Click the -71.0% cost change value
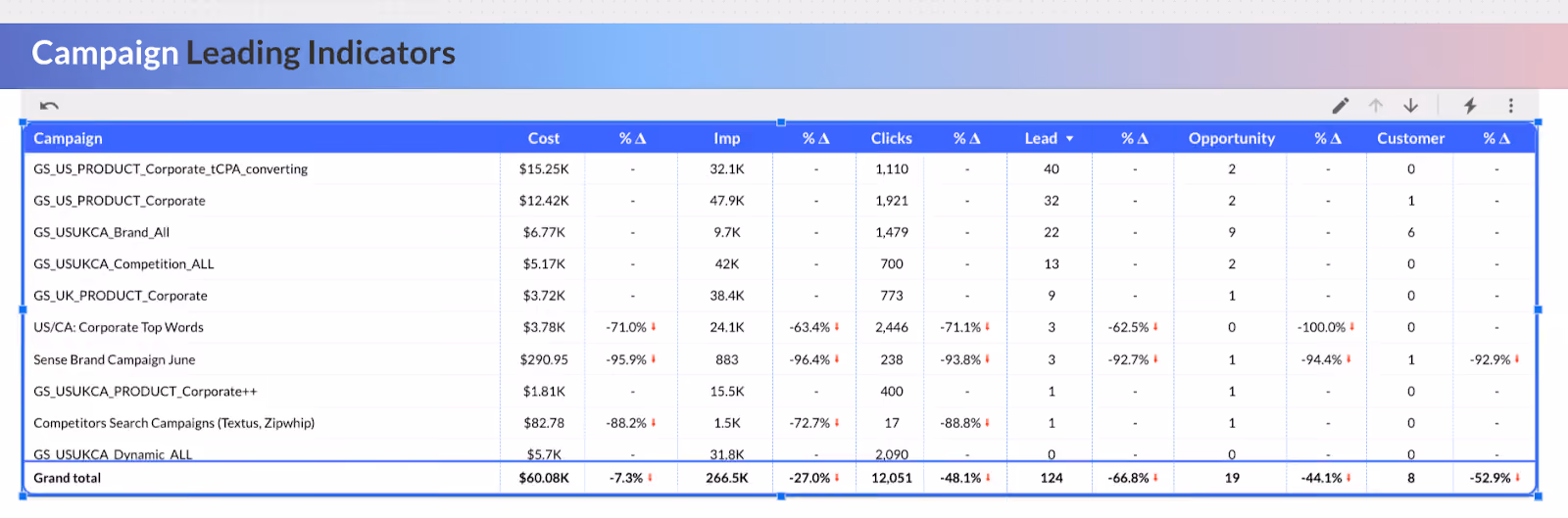Screen dimensions: 1568x518 point(626,327)
